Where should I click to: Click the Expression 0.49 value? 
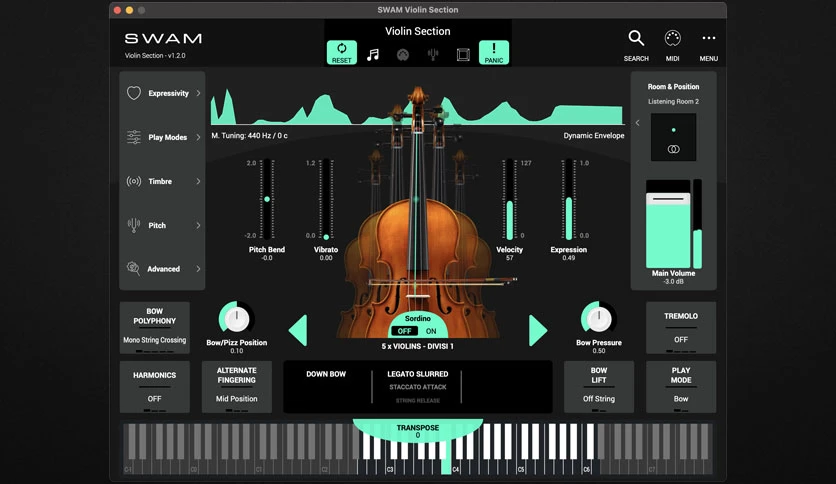(x=568, y=258)
